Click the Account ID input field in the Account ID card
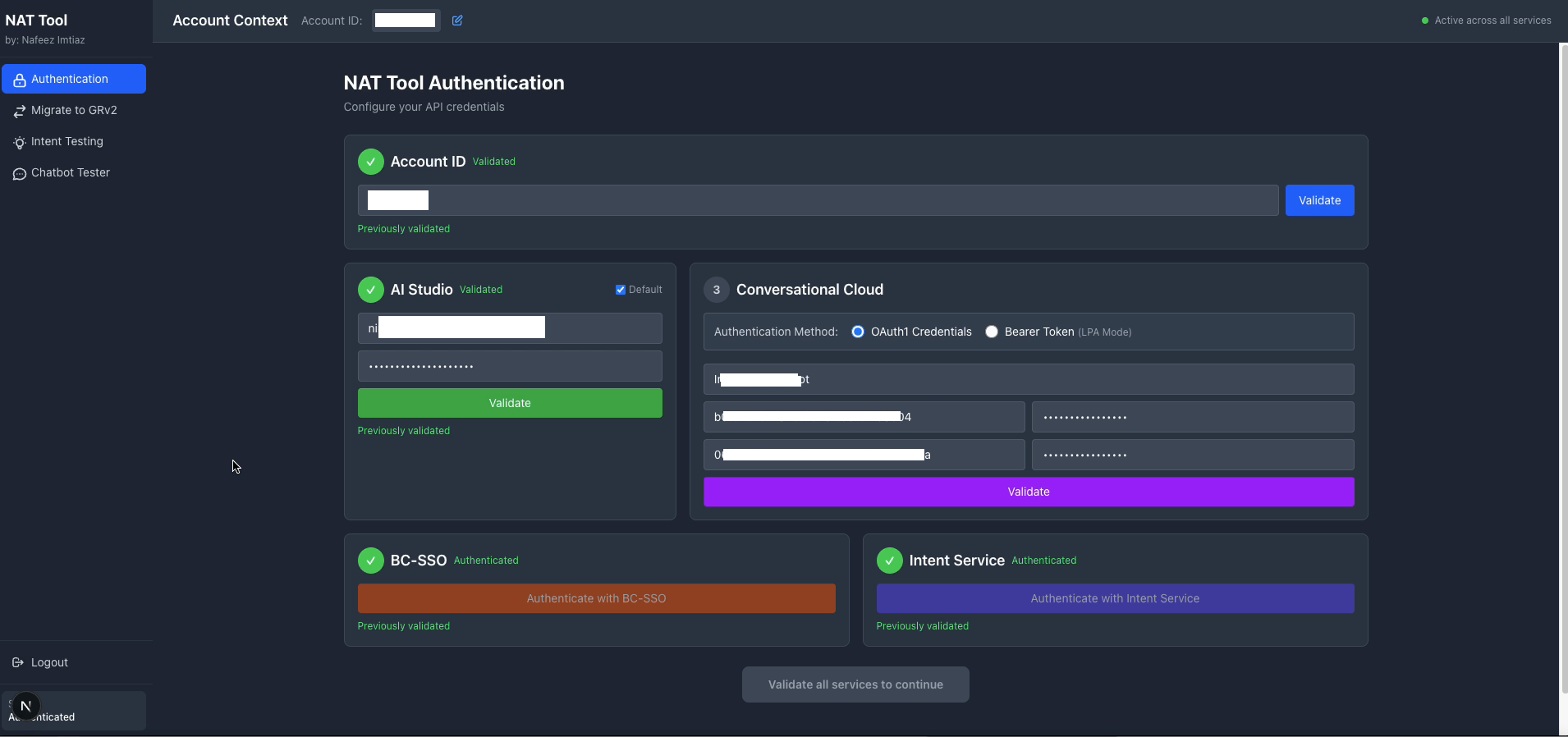This screenshot has width=1568, height=737. pos(818,200)
